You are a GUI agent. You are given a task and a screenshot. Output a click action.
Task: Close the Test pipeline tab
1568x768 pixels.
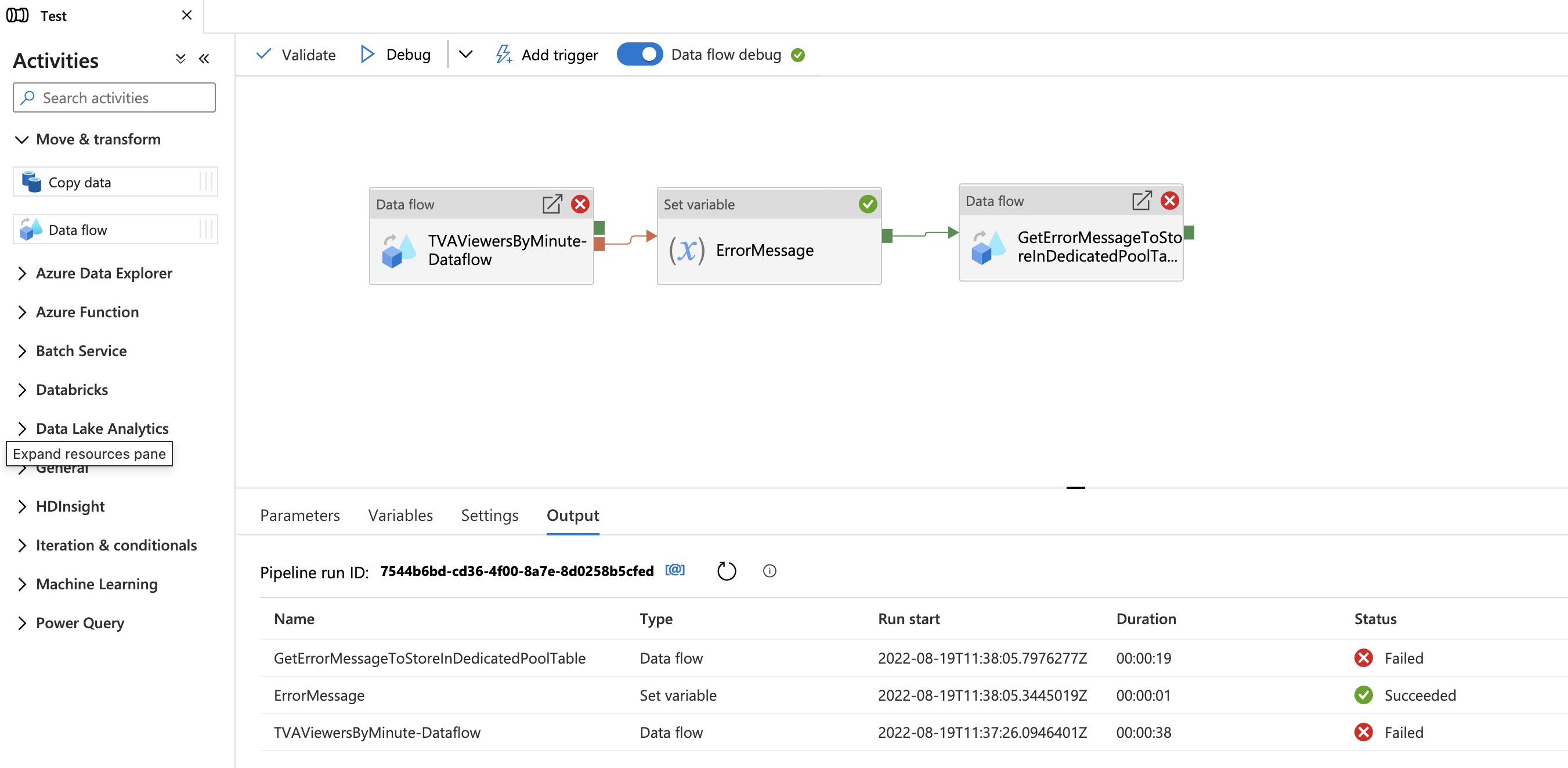click(187, 15)
